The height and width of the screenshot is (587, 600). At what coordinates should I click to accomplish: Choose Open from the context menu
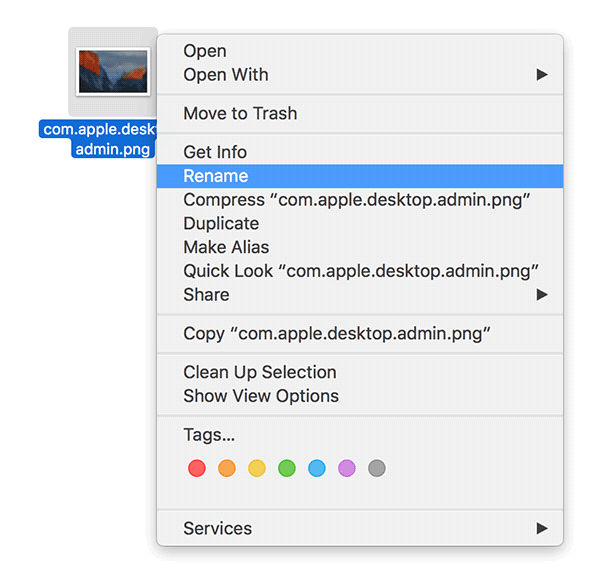pyautogui.click(x=205, y=51)
